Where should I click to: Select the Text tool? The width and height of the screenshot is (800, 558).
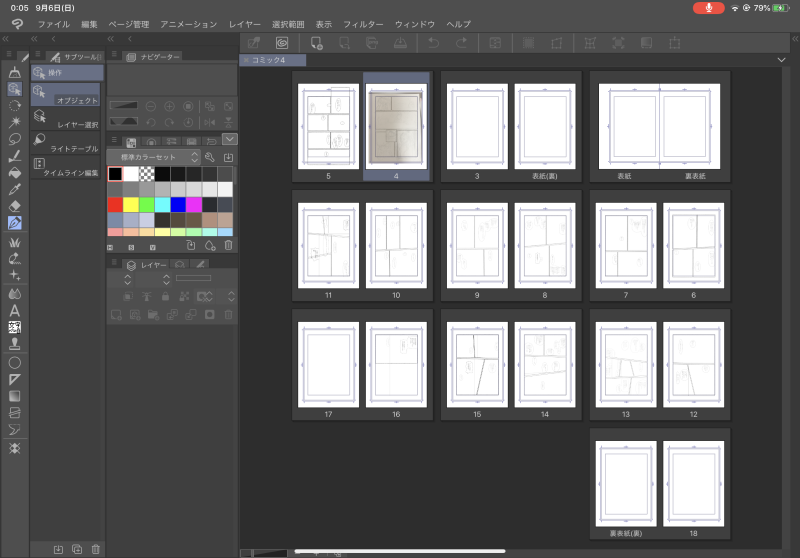pyautogui.click(x=15, y=310)
